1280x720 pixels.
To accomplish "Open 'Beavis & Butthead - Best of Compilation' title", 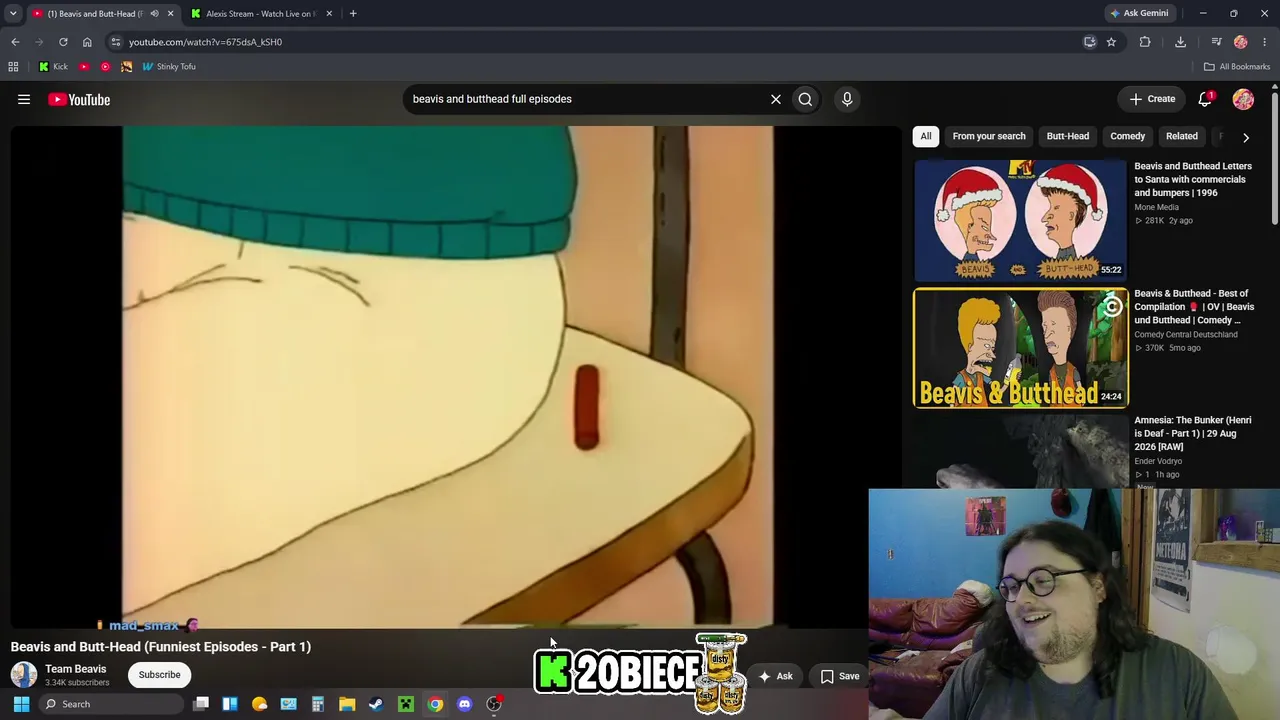I will tap(1194, 307).
